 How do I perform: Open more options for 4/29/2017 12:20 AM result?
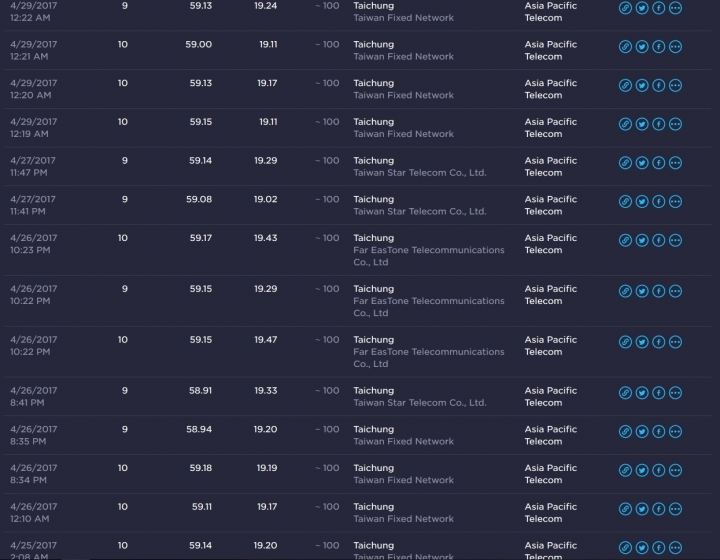(x=675, y=85)
